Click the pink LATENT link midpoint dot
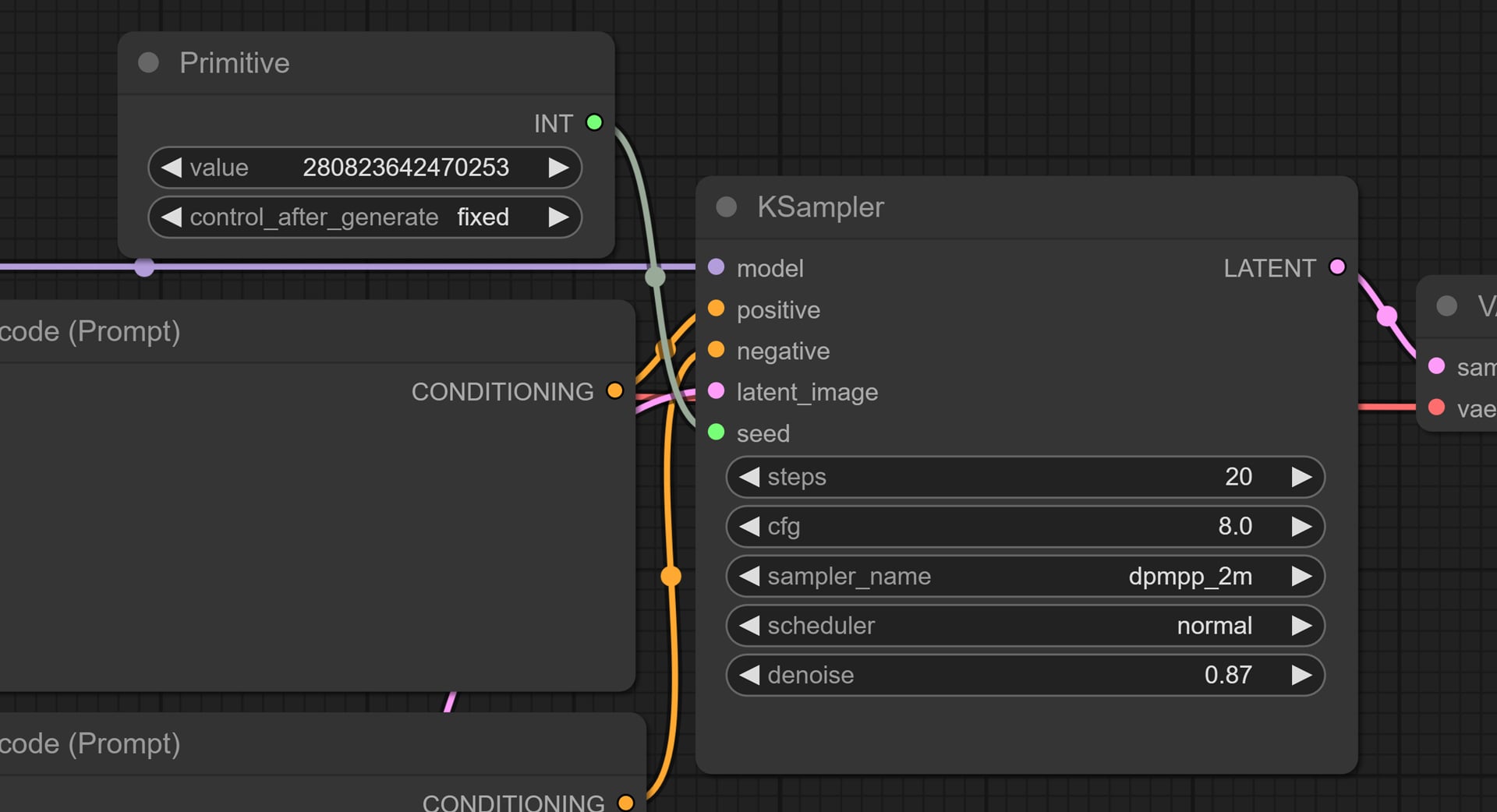The width and height of the screenshot is (1497, 812). [1387, 316]
